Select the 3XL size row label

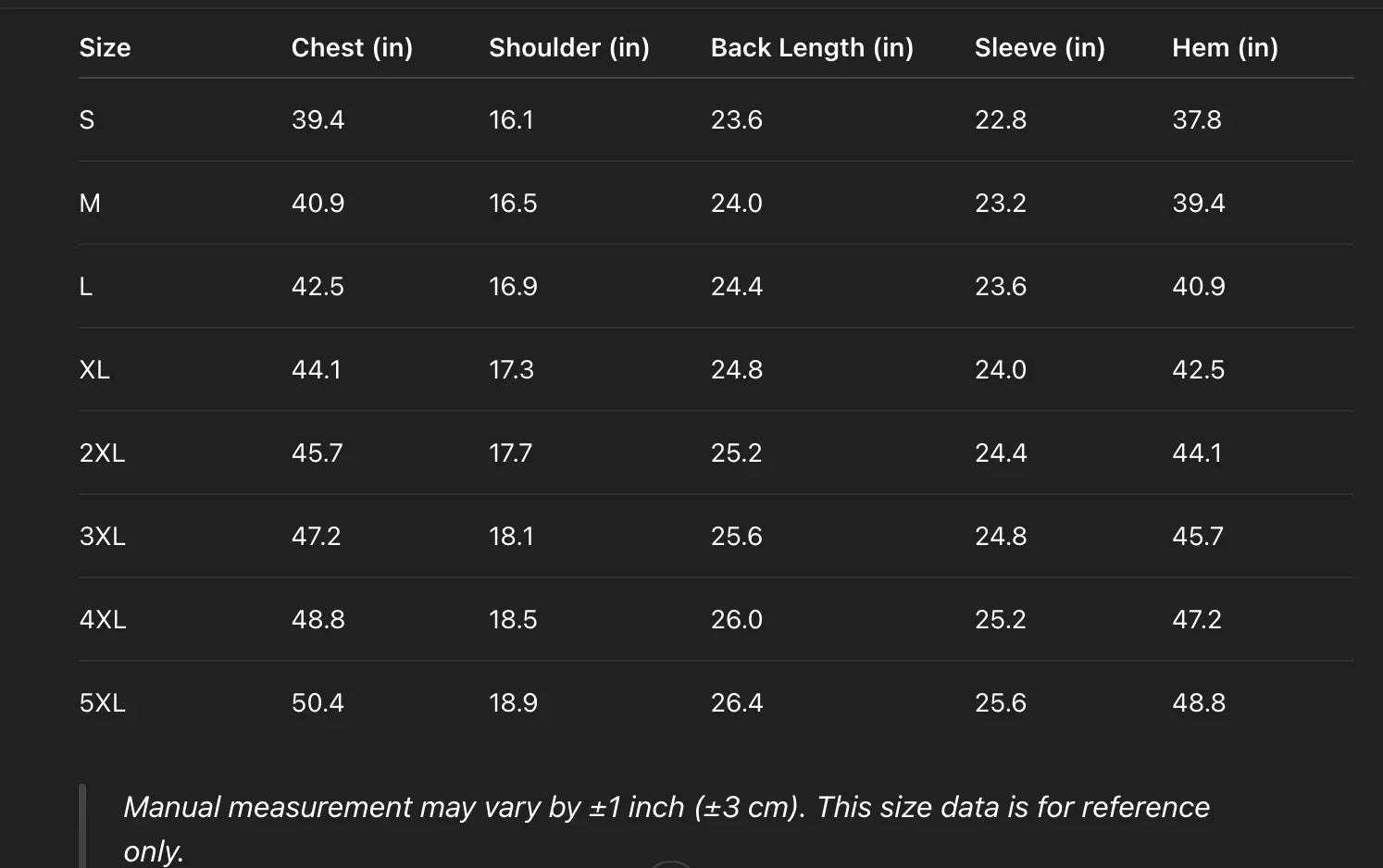[102, 537]
